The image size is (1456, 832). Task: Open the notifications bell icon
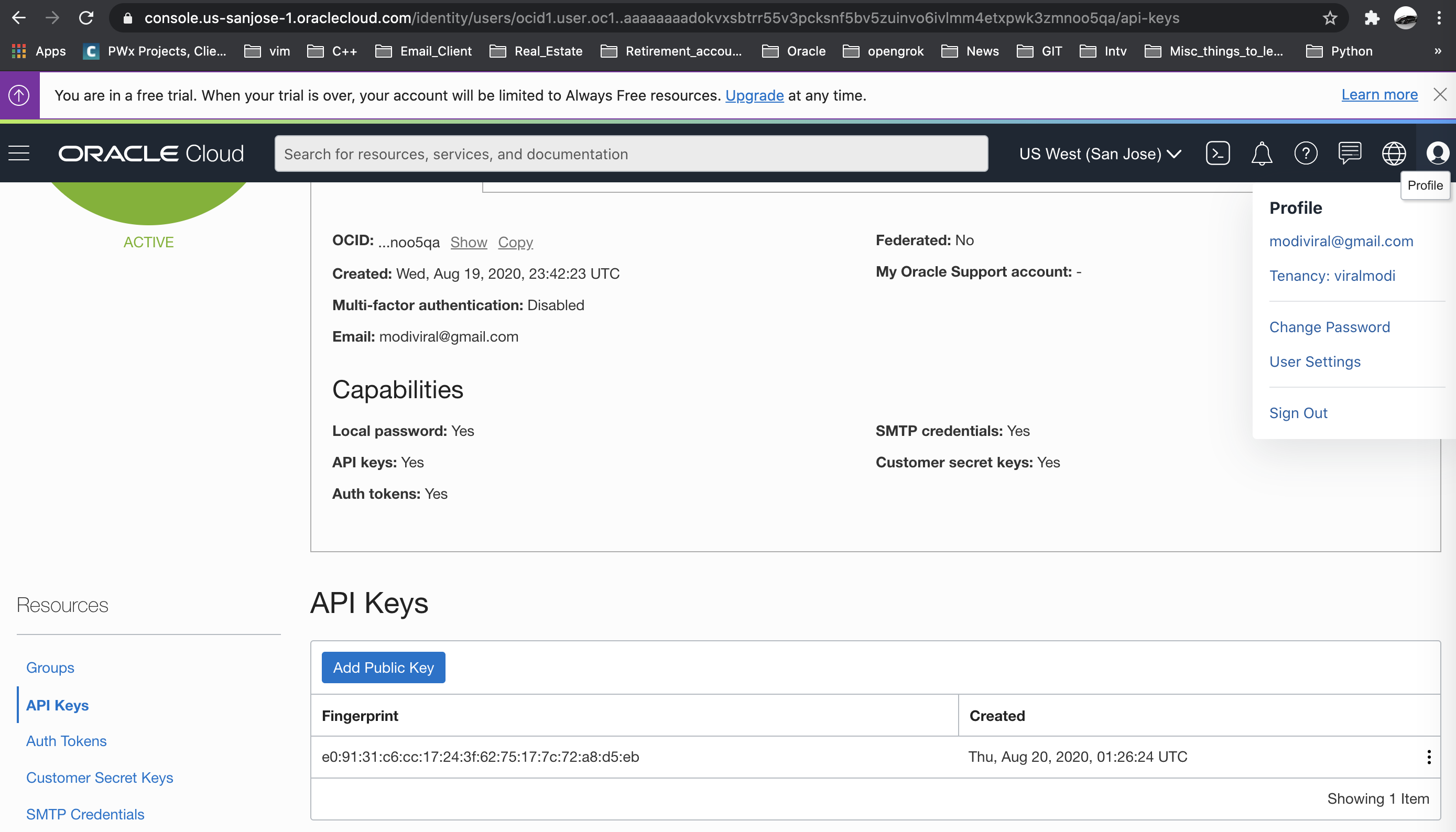[x=1261, y=153]
